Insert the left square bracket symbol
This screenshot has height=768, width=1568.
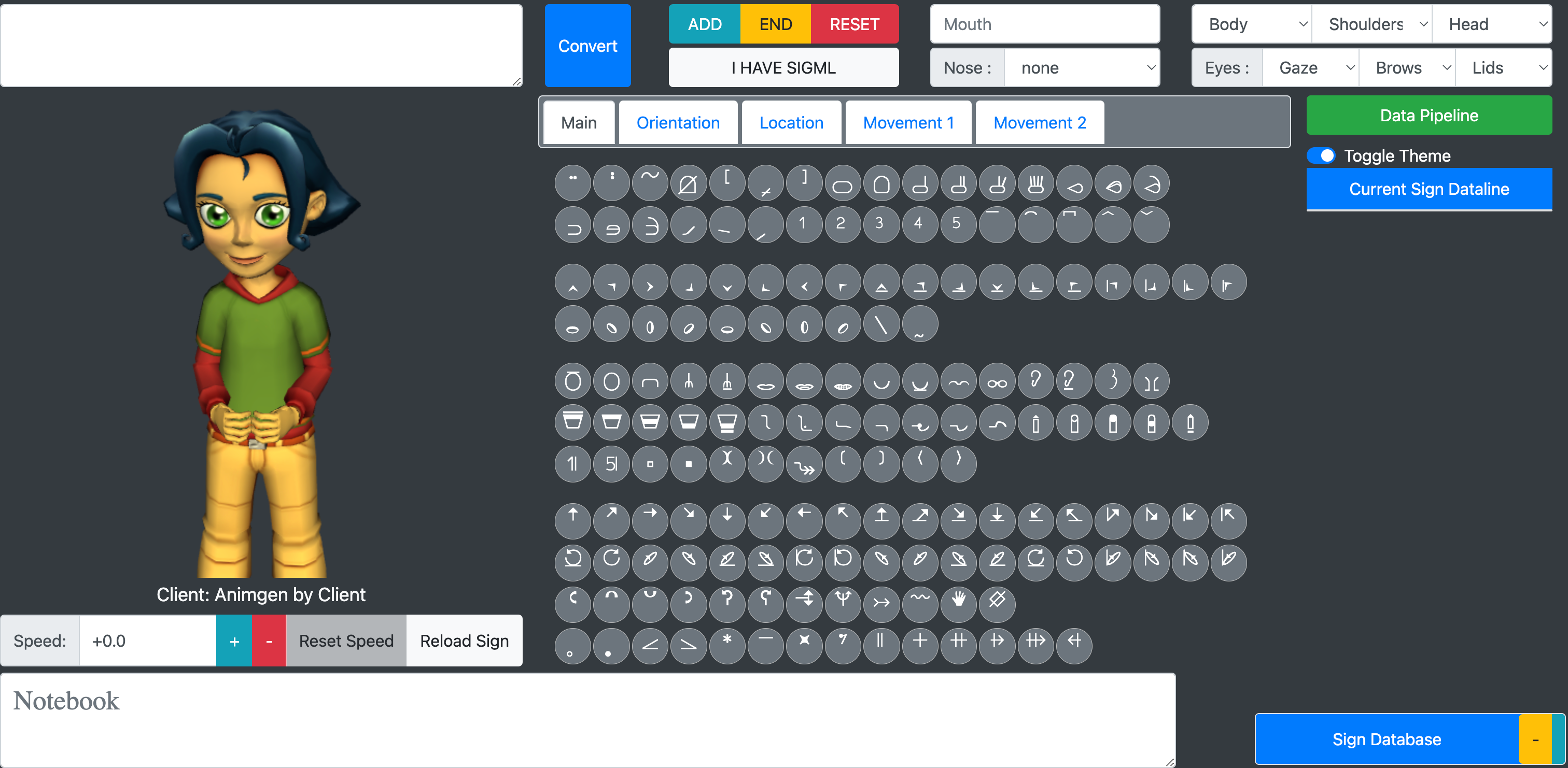727,183
